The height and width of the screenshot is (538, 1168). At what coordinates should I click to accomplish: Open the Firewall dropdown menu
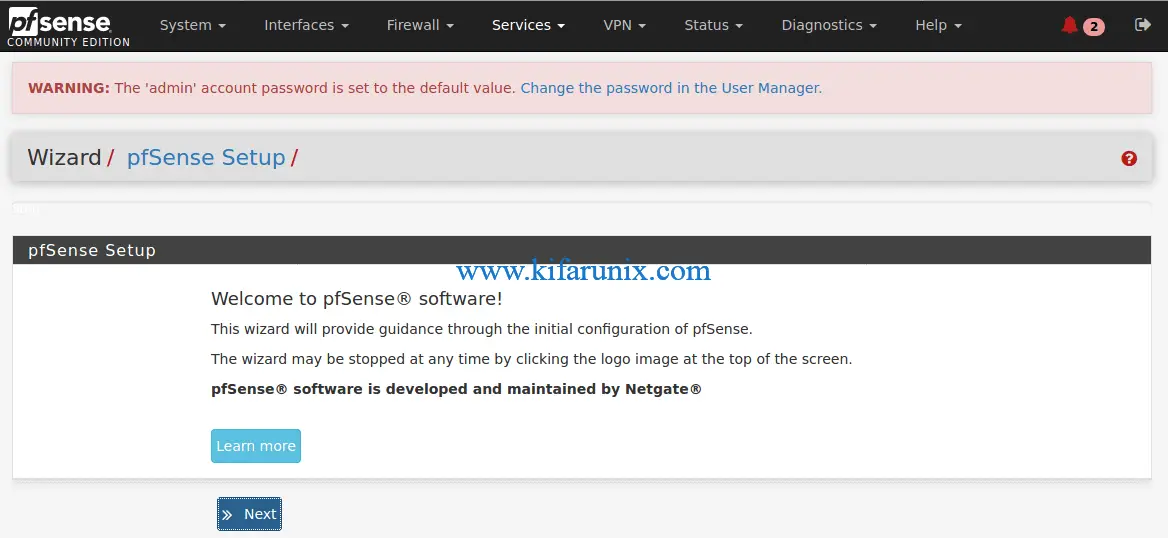(x=420, y=25)
